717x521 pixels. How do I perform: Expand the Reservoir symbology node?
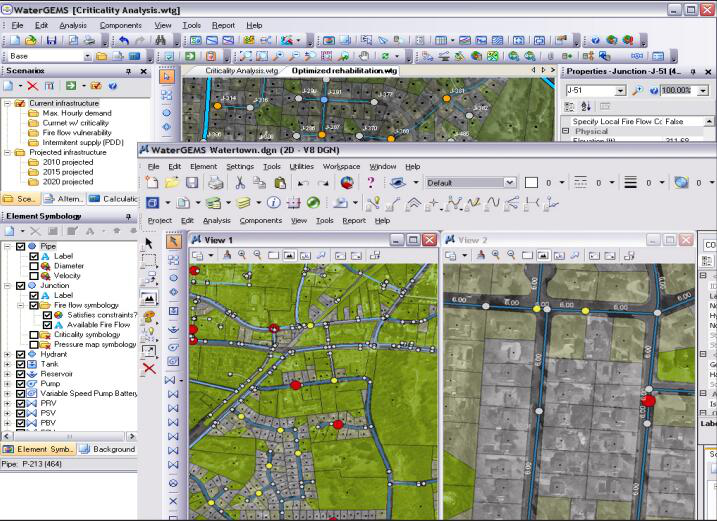click(x=7, y=374)
